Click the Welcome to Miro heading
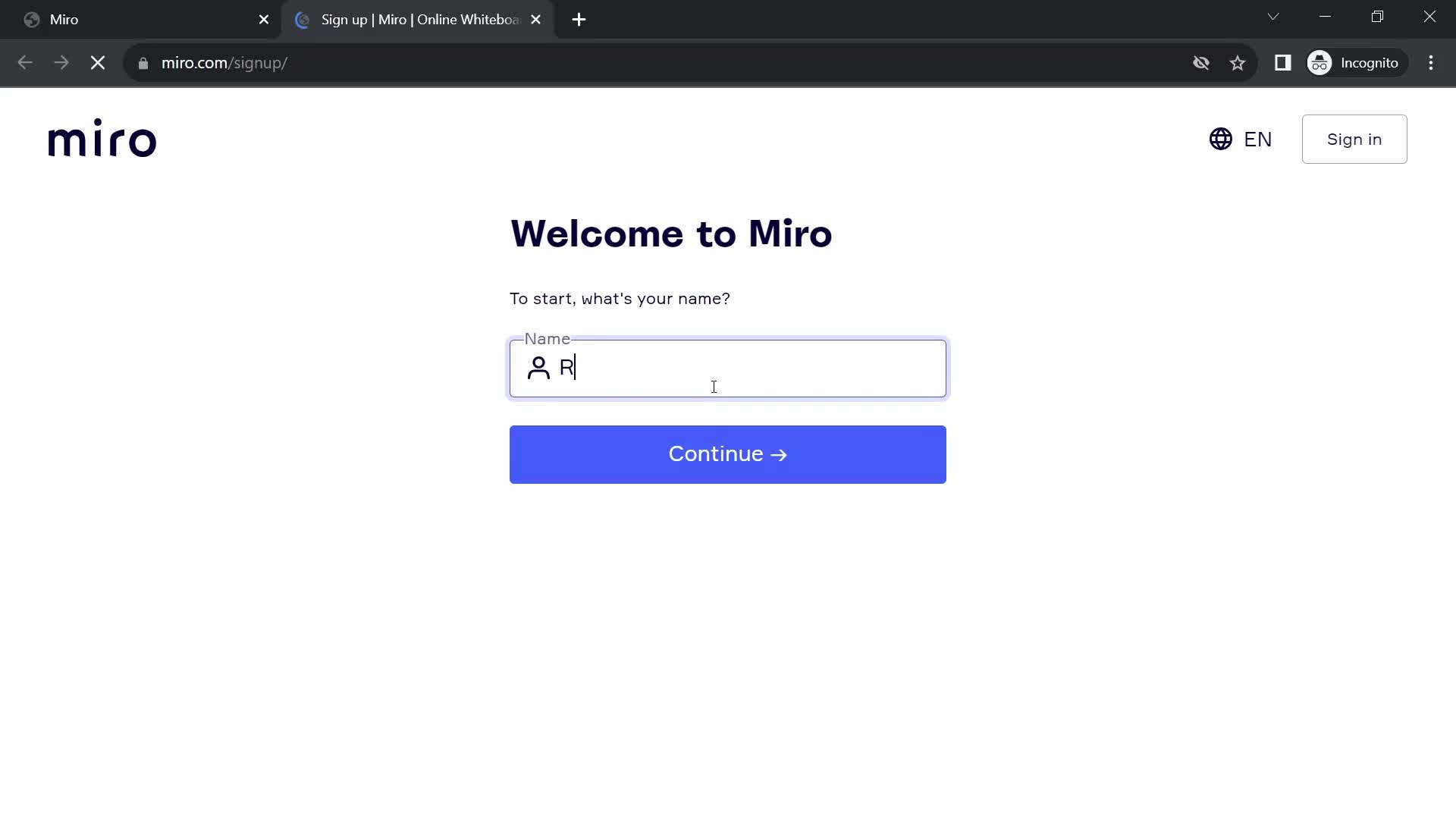This screenshot has height=819, width=1456. 671,234
